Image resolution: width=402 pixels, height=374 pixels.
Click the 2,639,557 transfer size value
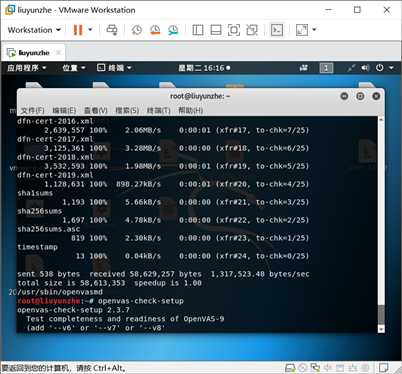click(x=64, y=130)
